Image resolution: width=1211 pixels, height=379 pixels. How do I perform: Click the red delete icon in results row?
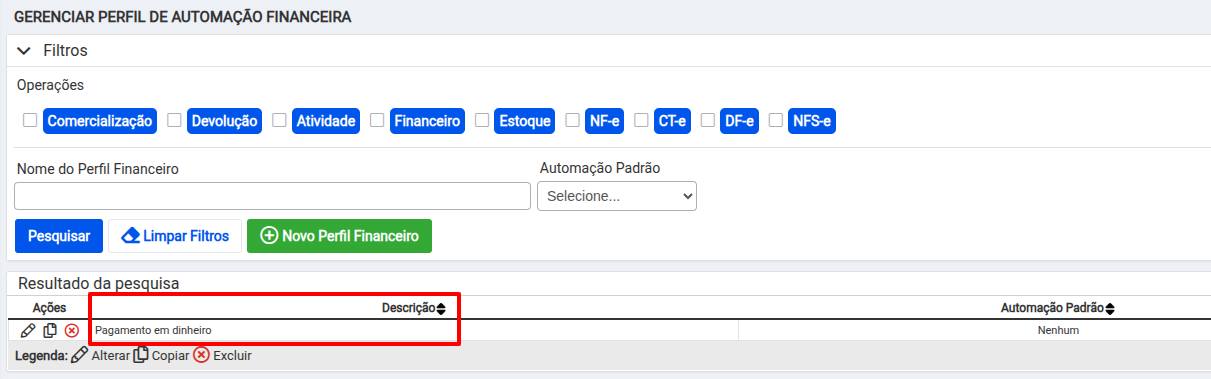click(x=72, y=330)
